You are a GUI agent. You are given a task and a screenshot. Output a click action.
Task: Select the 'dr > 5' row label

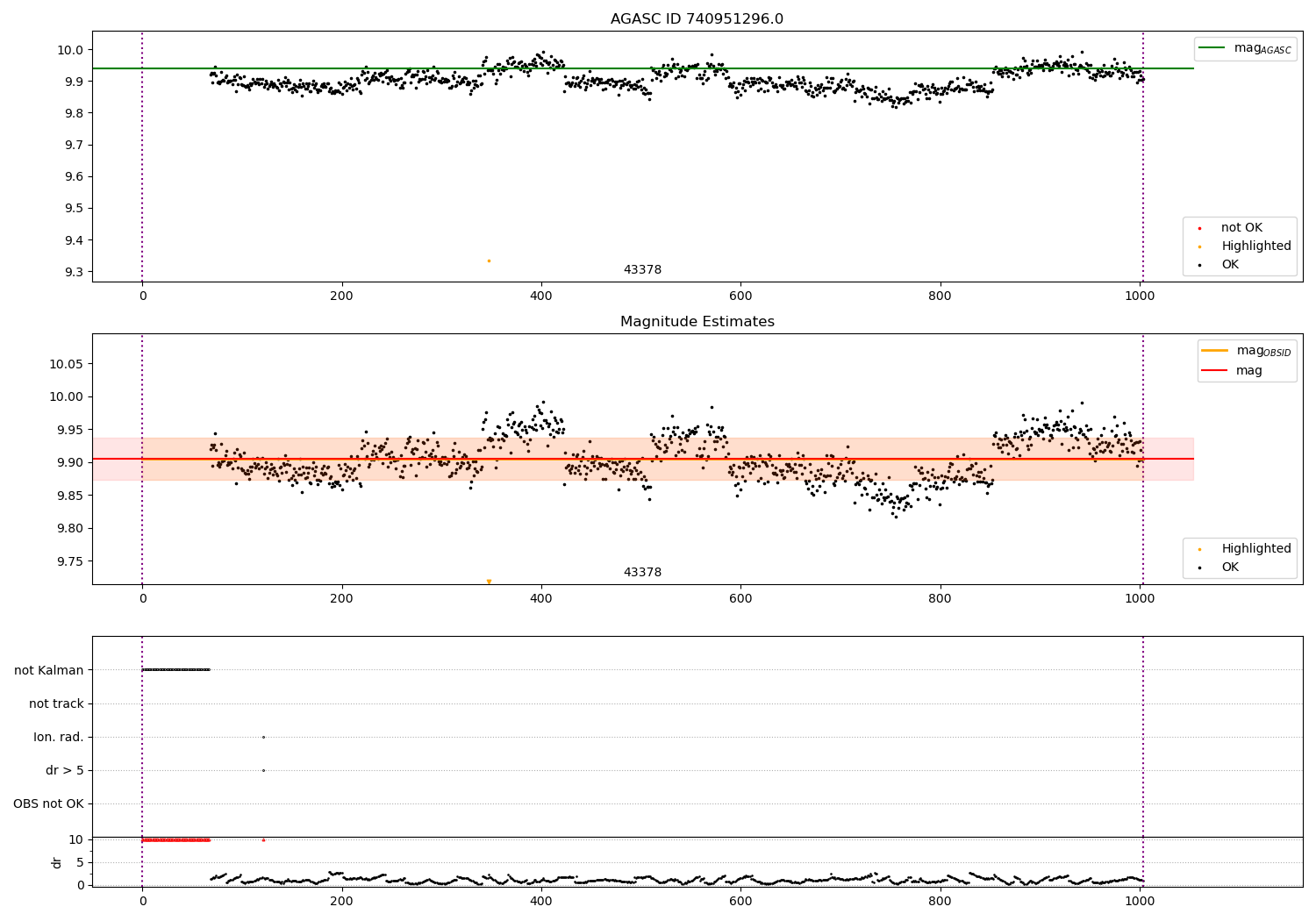[x=65, y=770]
